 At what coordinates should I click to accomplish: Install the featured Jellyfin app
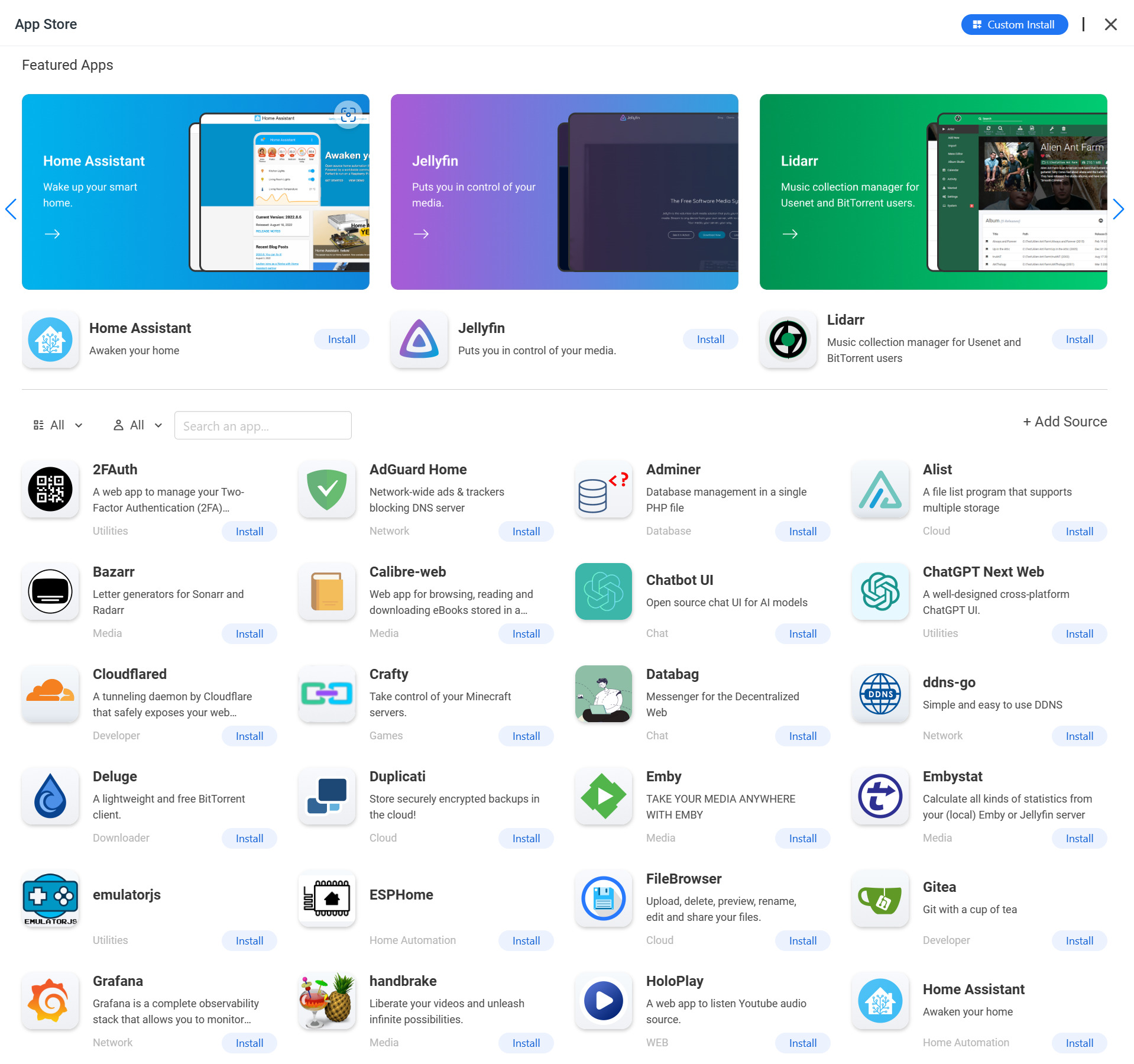pos(711,339)
